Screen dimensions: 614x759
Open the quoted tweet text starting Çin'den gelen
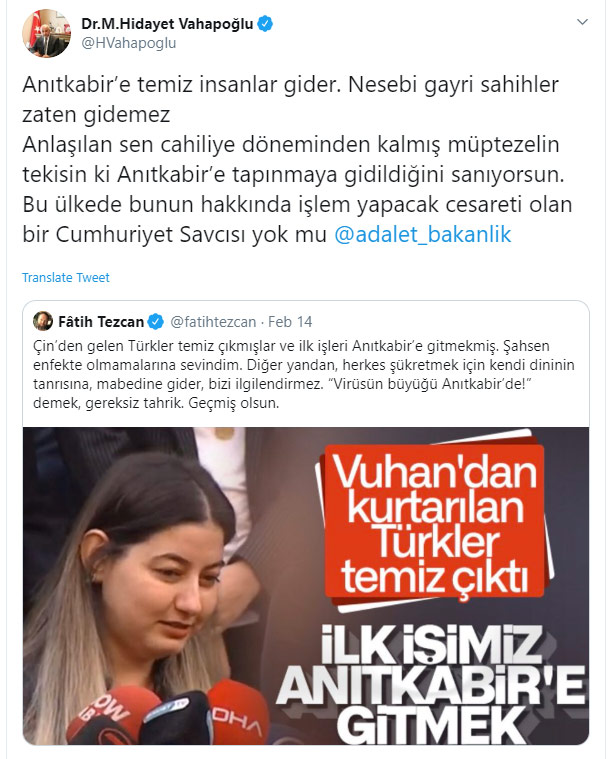pyautogui.click(x=304, y=374)
